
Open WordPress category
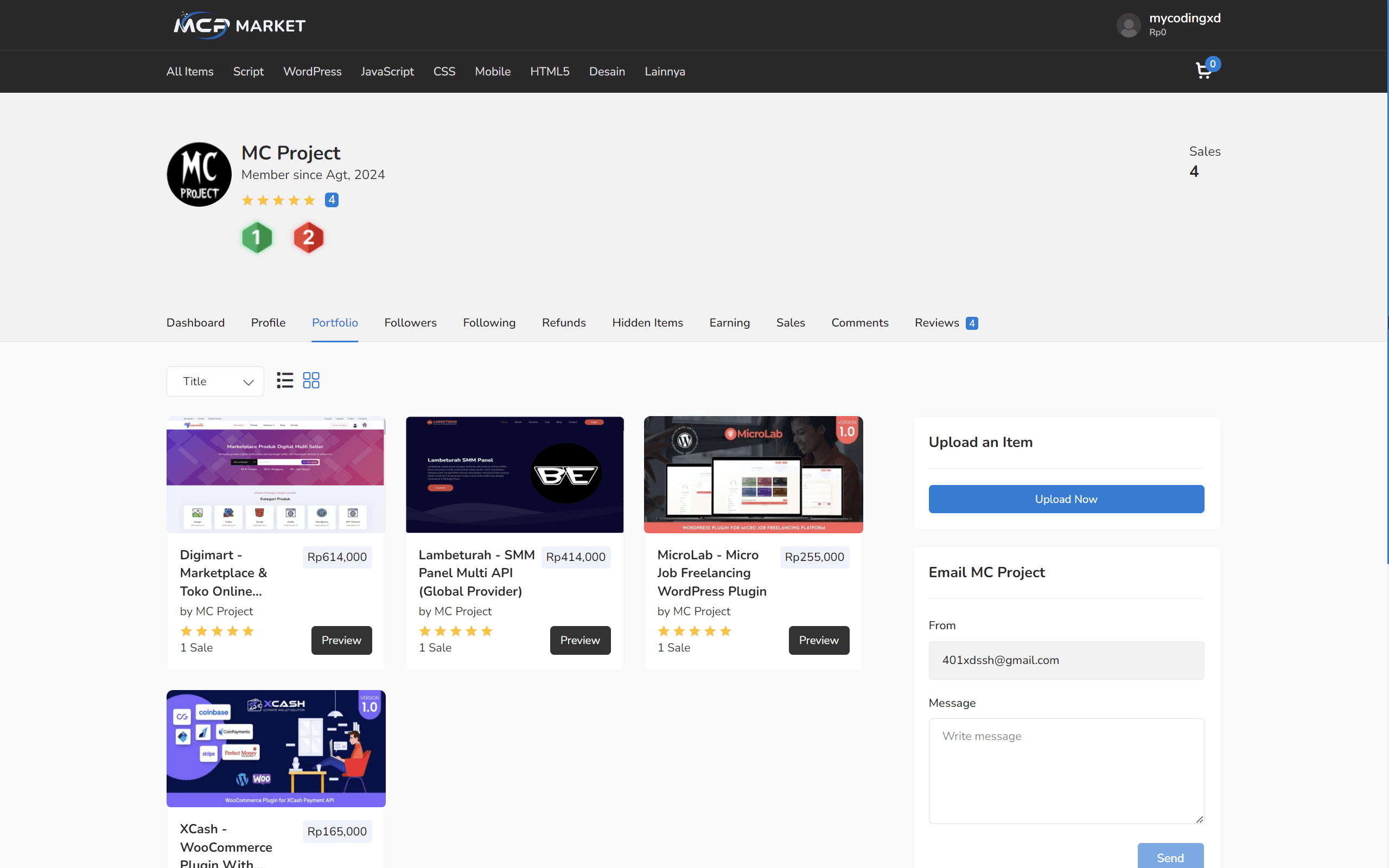coord(312,72)
